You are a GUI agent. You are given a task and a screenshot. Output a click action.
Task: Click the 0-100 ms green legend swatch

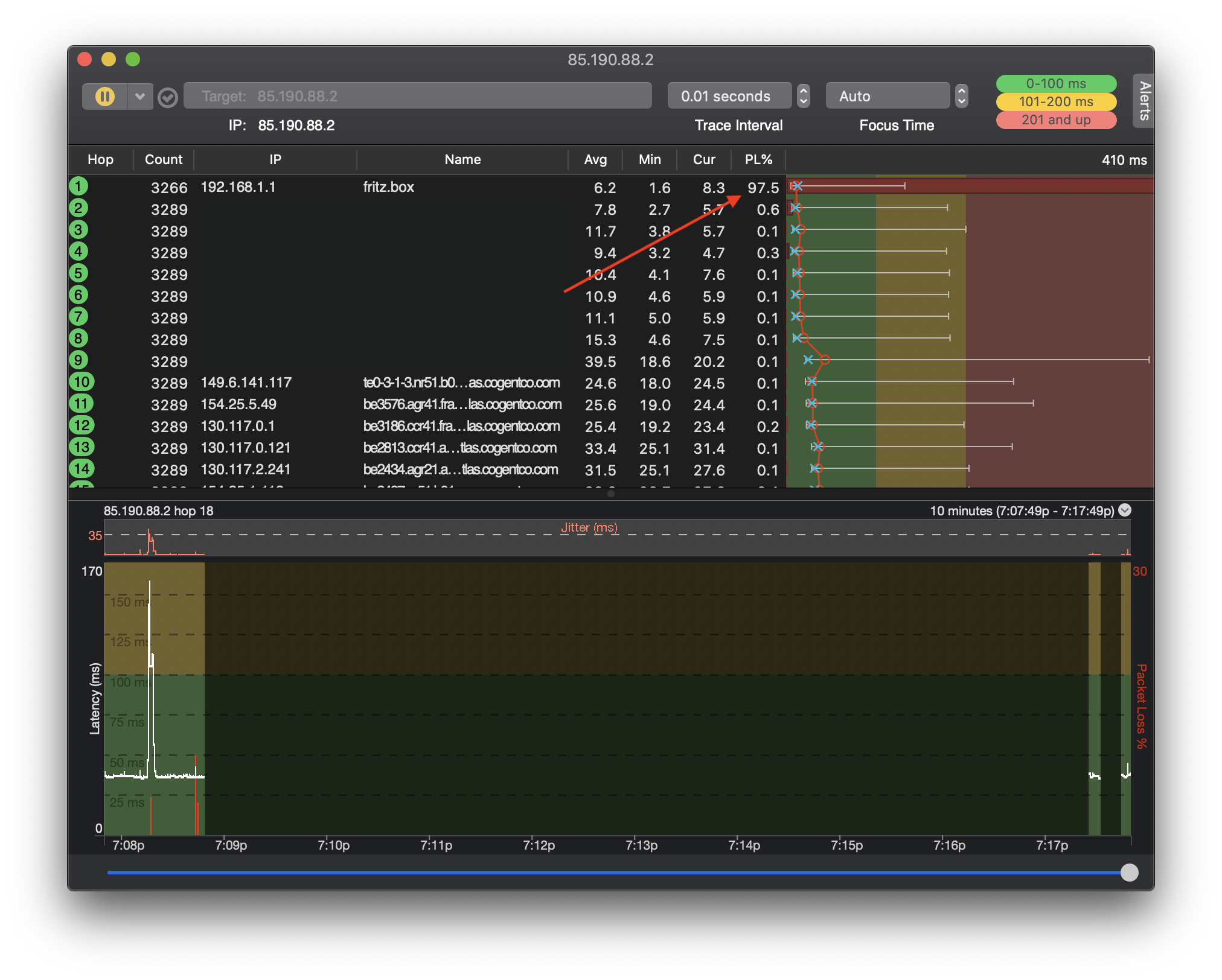point(1056,84)
